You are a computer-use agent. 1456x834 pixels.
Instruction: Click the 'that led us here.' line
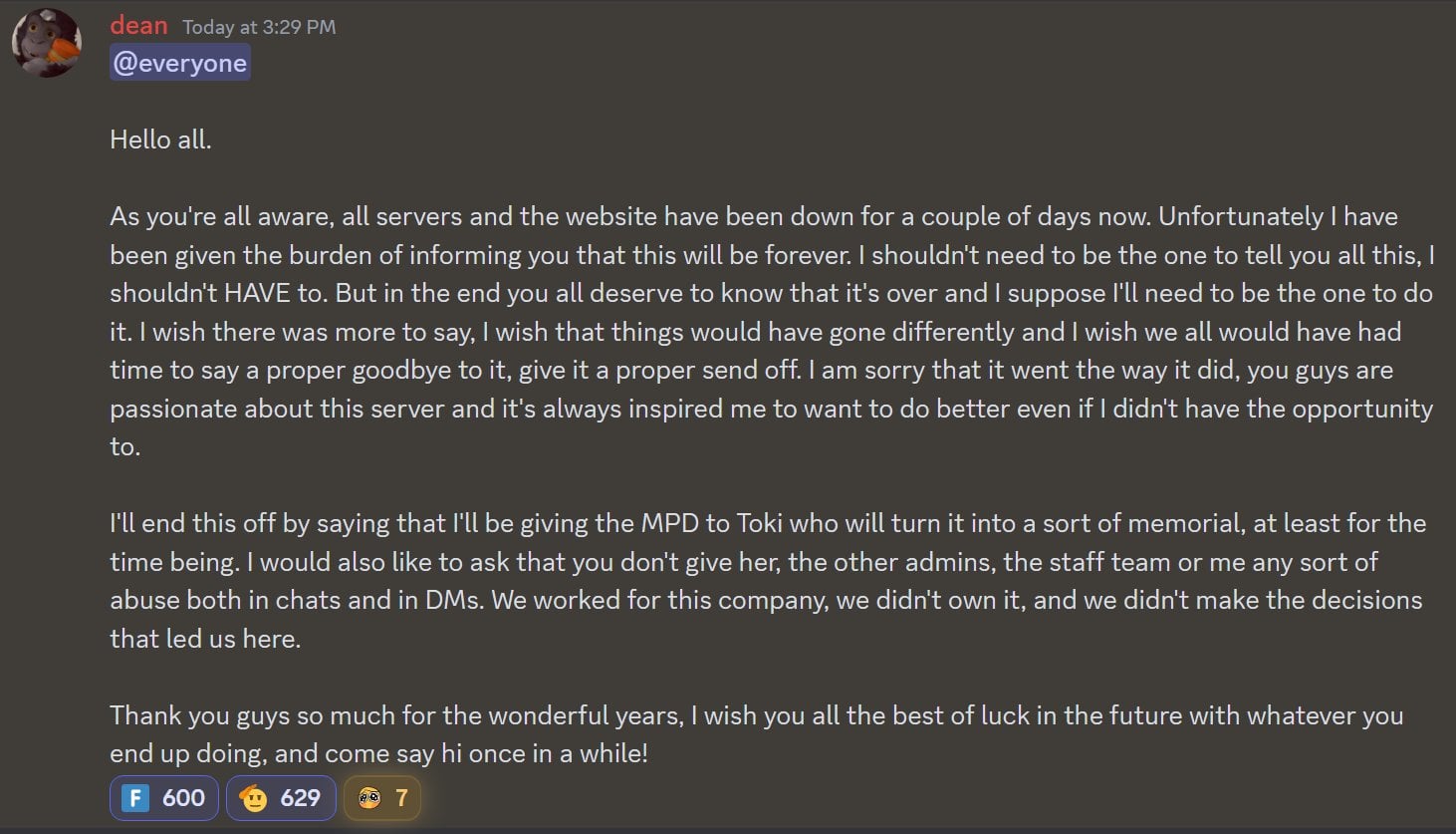(x=205, y=639)
